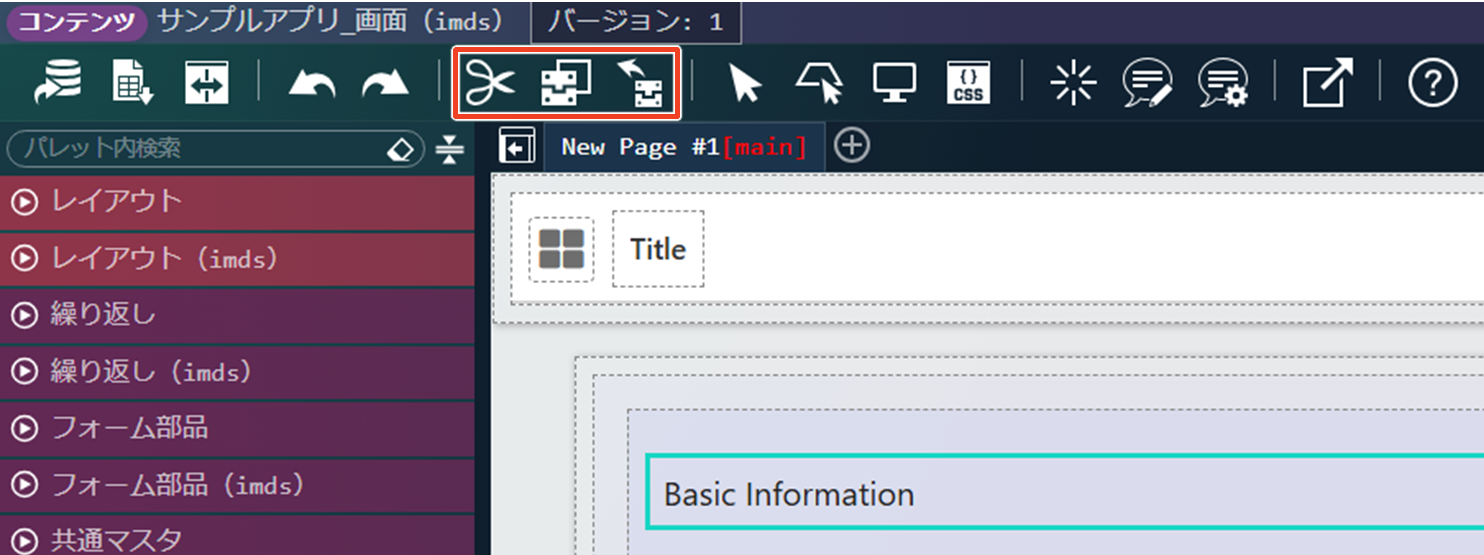Select the arrow pointer tool
The width and height of the screenshot is (1484, 555).
(x=745, y=84)
